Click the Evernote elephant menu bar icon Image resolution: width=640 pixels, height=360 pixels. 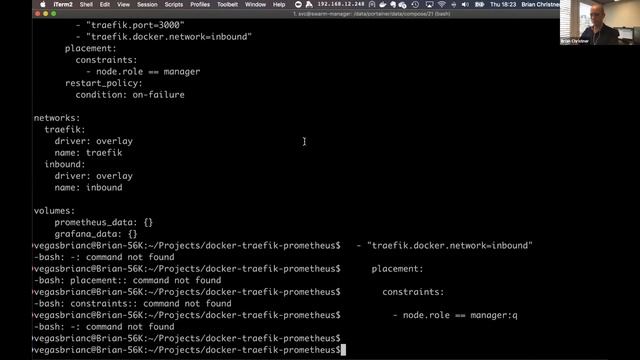pos(393,4)
